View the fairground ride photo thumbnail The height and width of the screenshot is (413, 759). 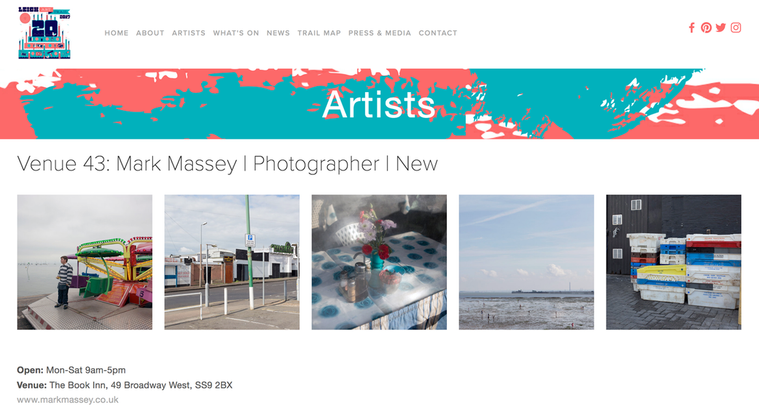(x=85, y=262)
